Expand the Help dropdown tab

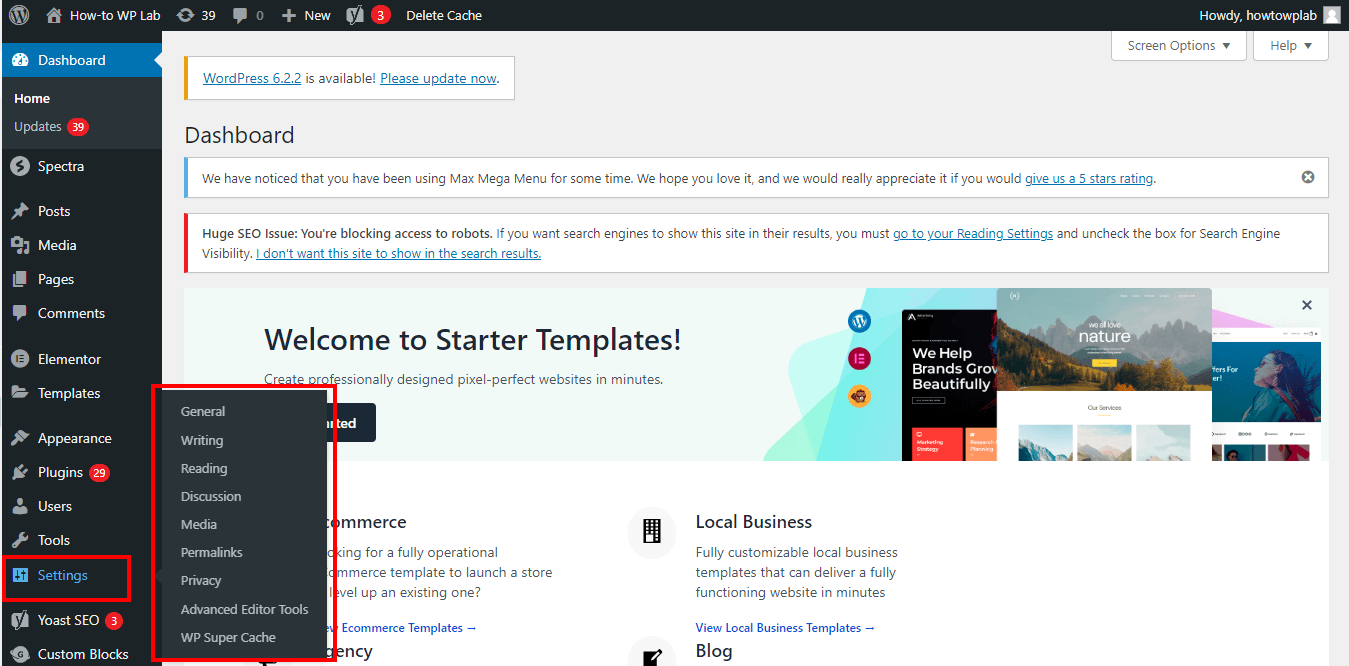(1290, 46)
